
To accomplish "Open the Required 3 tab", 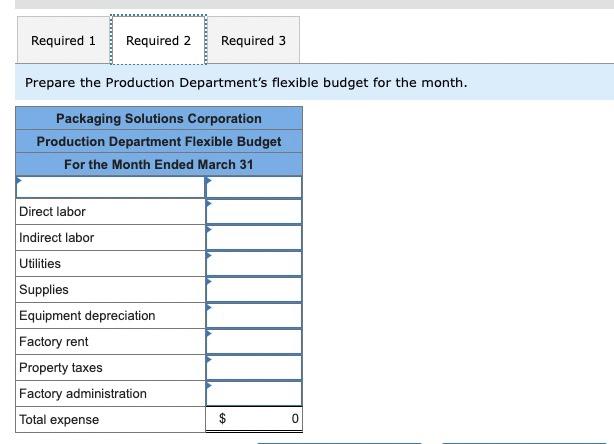I will [x=253, y=41].
